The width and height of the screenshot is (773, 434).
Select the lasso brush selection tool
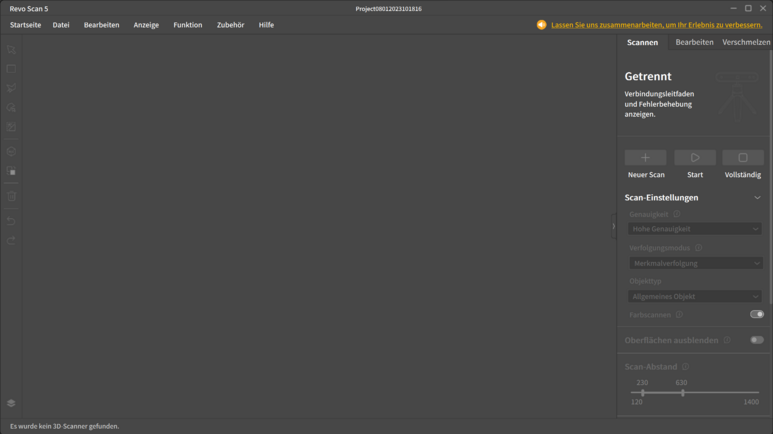pos(11,108)
